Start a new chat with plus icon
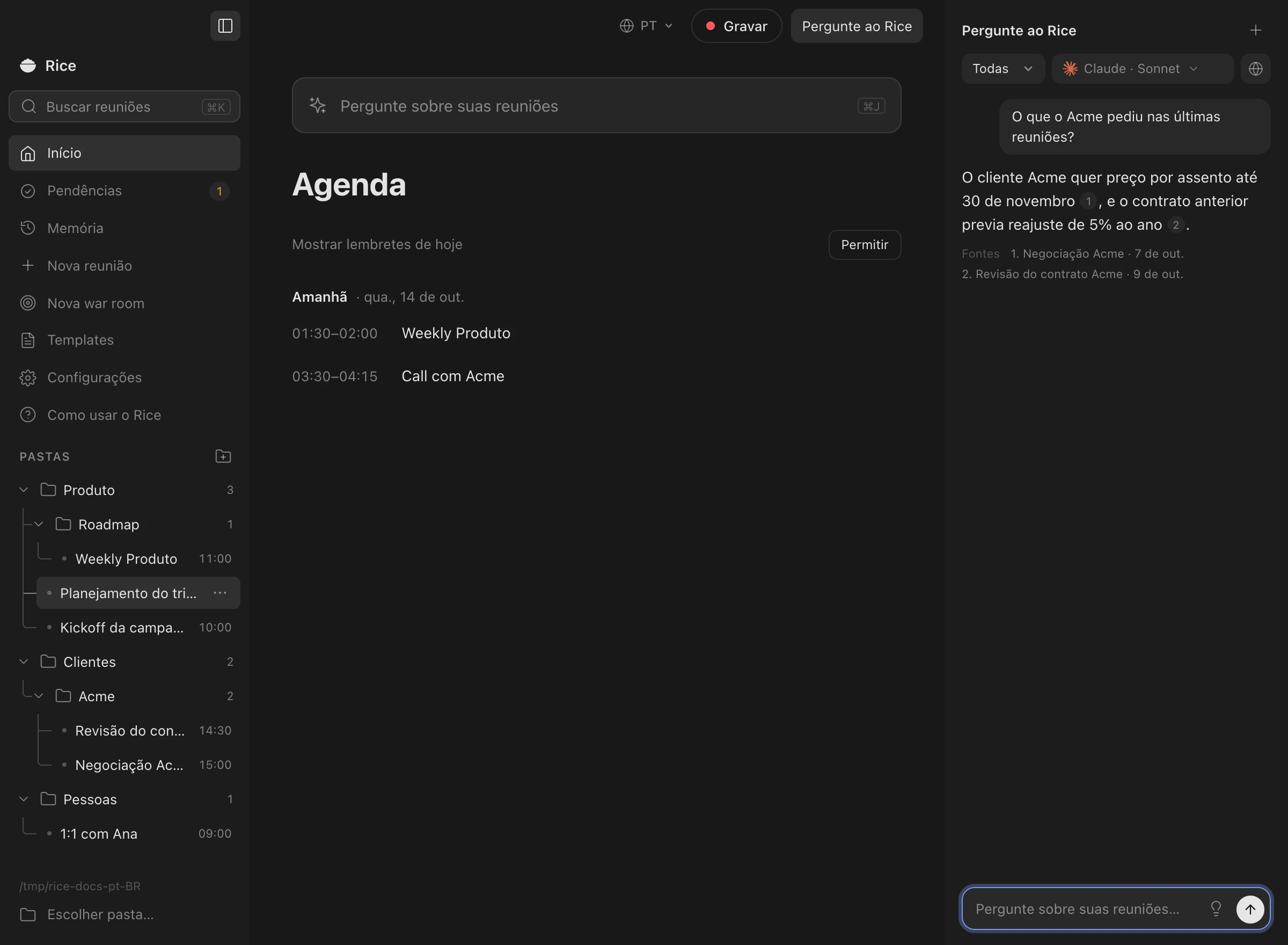This screenshot has height=945, width=1288. click(x=1255, y=30)
